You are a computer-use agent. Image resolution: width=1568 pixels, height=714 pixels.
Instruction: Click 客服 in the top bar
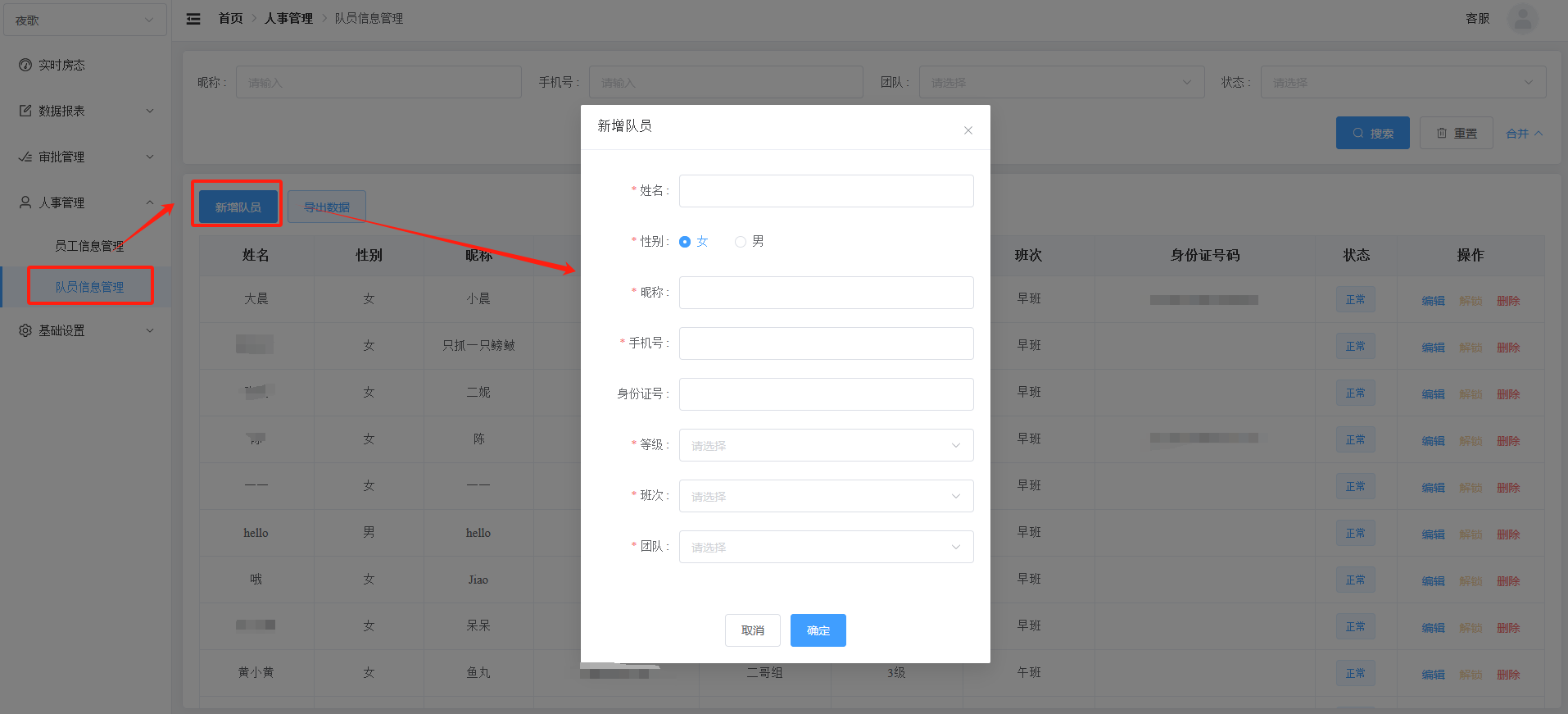(x=1477, y=18)
